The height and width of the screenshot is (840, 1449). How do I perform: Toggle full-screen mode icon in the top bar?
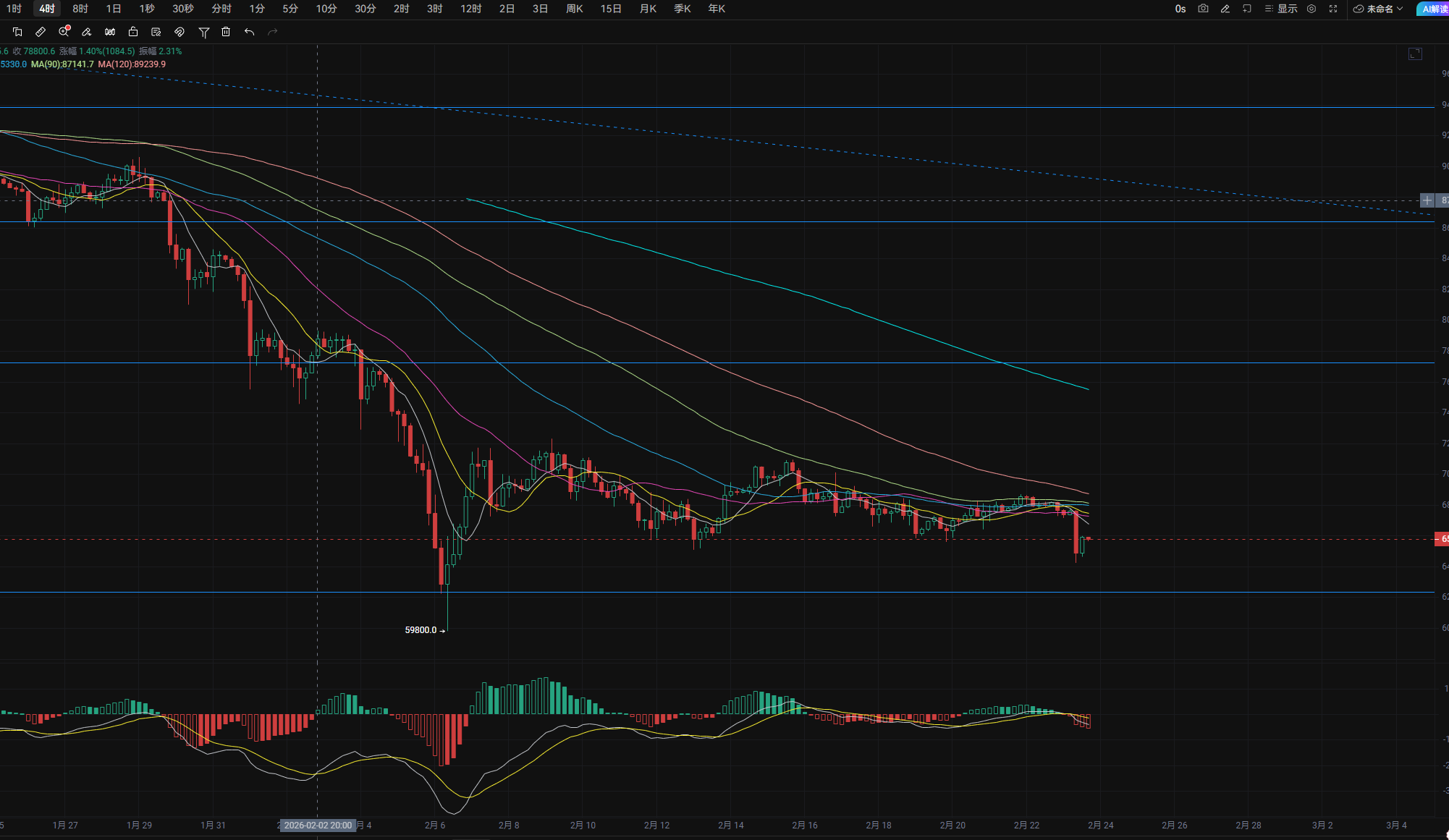coord(1333,9)
